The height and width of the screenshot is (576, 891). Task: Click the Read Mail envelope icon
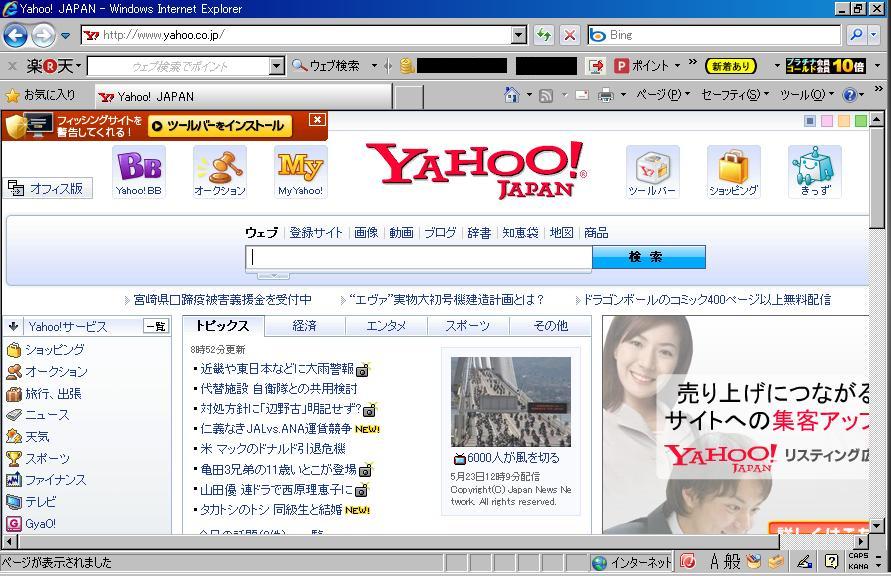pos(582,95)
